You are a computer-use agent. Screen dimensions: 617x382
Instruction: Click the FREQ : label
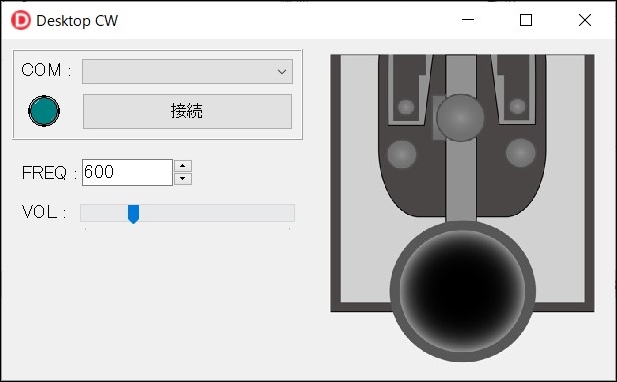pyautogui.click(x=50, y=173)
